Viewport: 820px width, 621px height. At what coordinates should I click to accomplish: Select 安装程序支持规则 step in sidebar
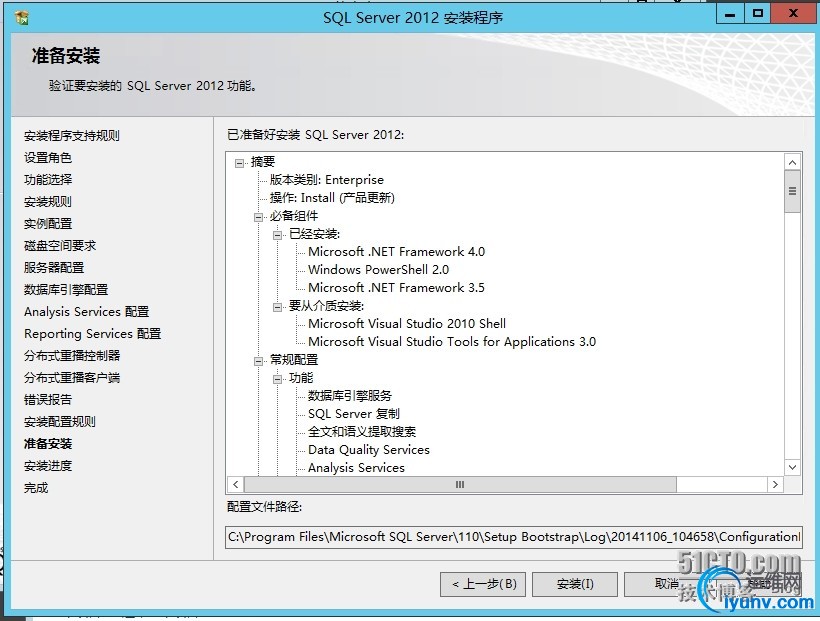tap(72, 136)
